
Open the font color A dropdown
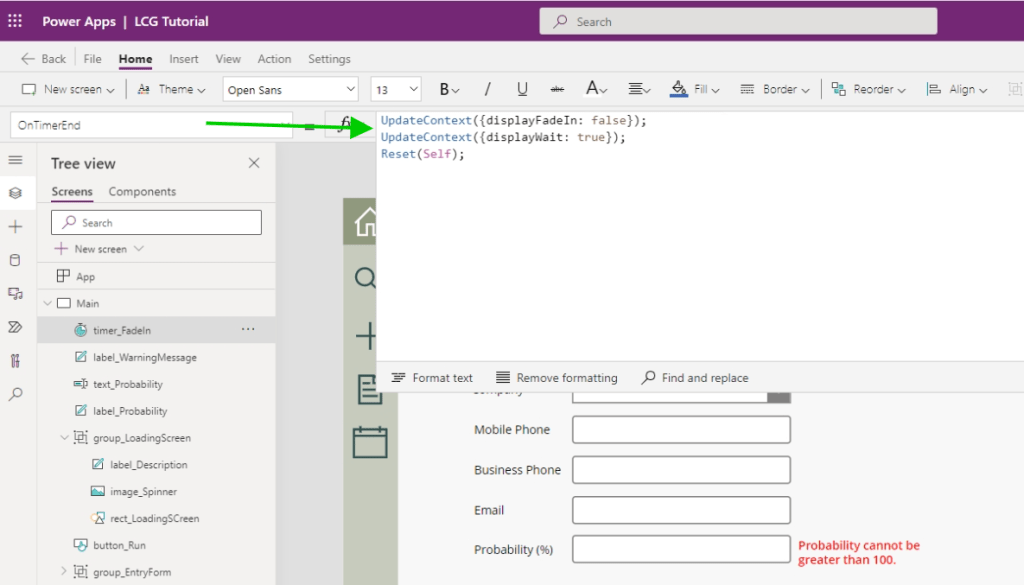click(596, 89)
